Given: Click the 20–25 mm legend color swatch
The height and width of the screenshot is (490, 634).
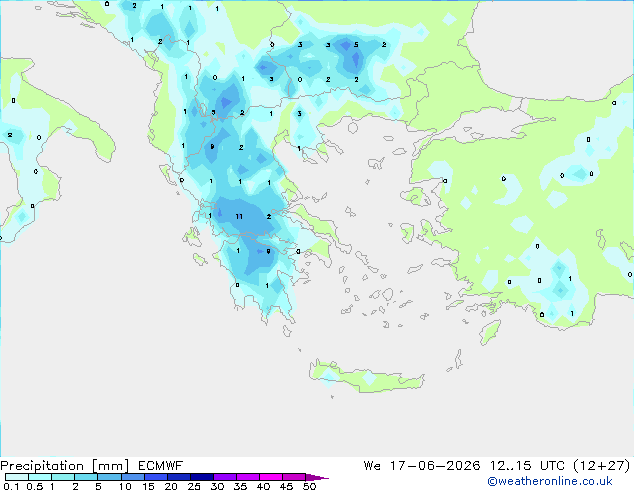Looking at the screenshot, I should (x=179, y=477).
